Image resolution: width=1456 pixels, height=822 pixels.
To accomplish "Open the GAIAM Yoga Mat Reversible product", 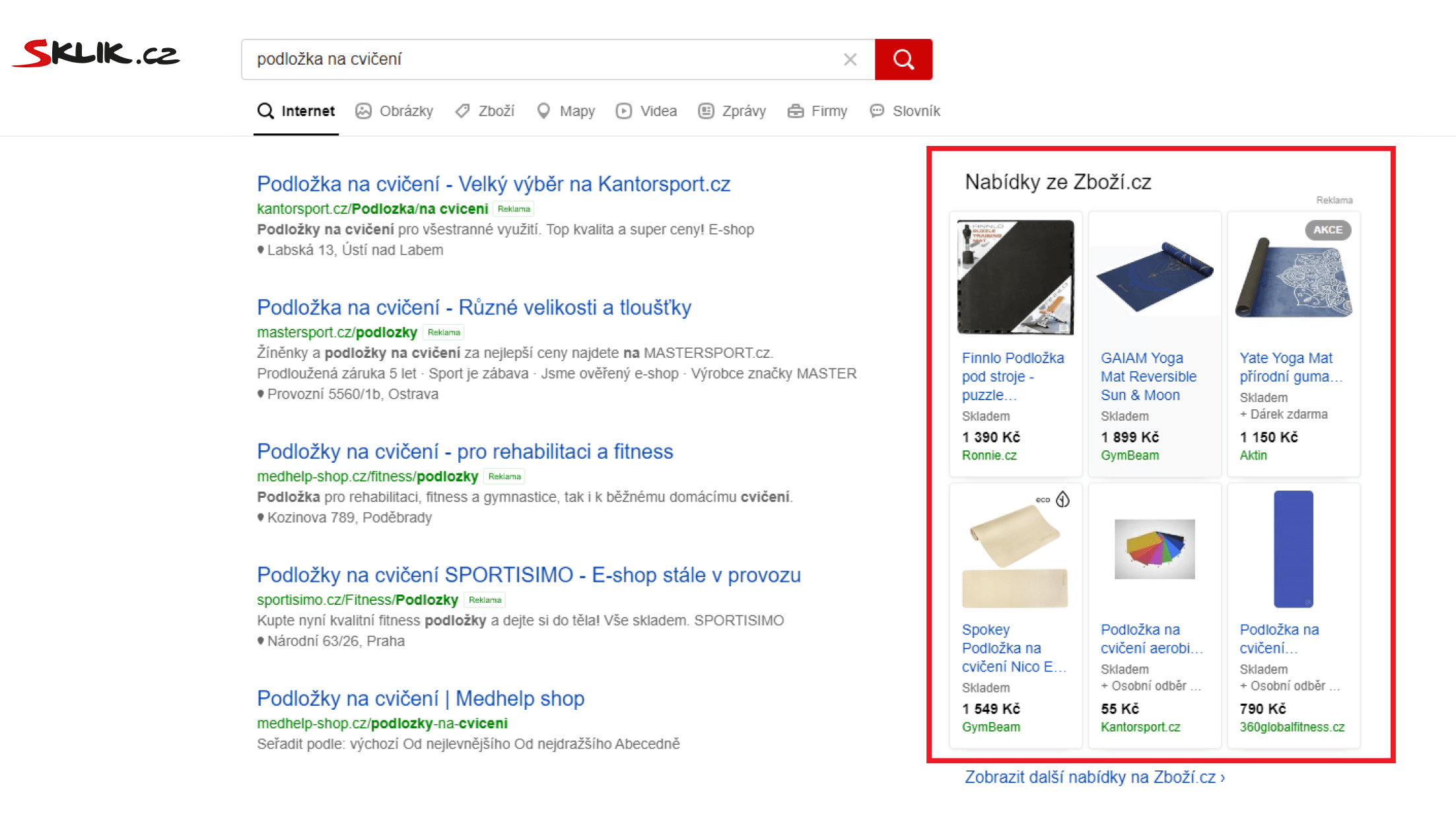I will click(1148, 376).
